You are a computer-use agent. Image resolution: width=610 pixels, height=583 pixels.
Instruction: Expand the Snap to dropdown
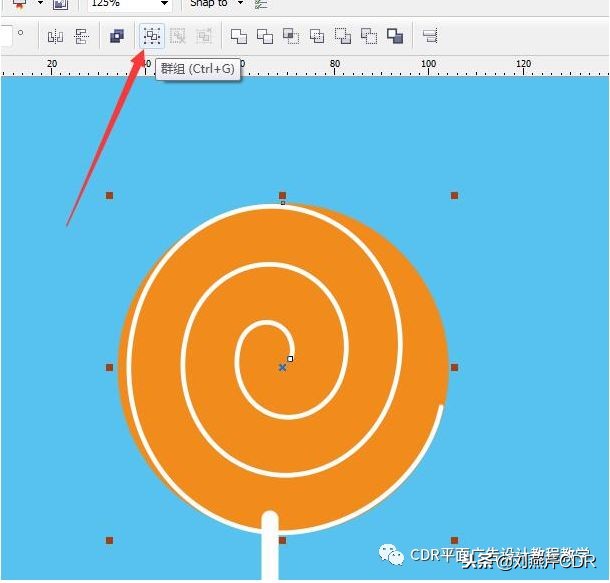click(x=240, y=3)
